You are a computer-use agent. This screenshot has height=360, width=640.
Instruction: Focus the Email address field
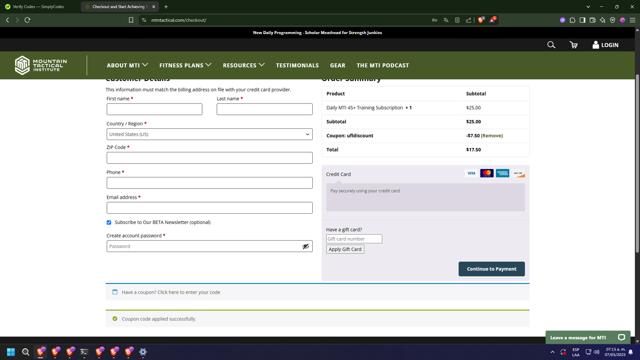click(x=209, y=208)
